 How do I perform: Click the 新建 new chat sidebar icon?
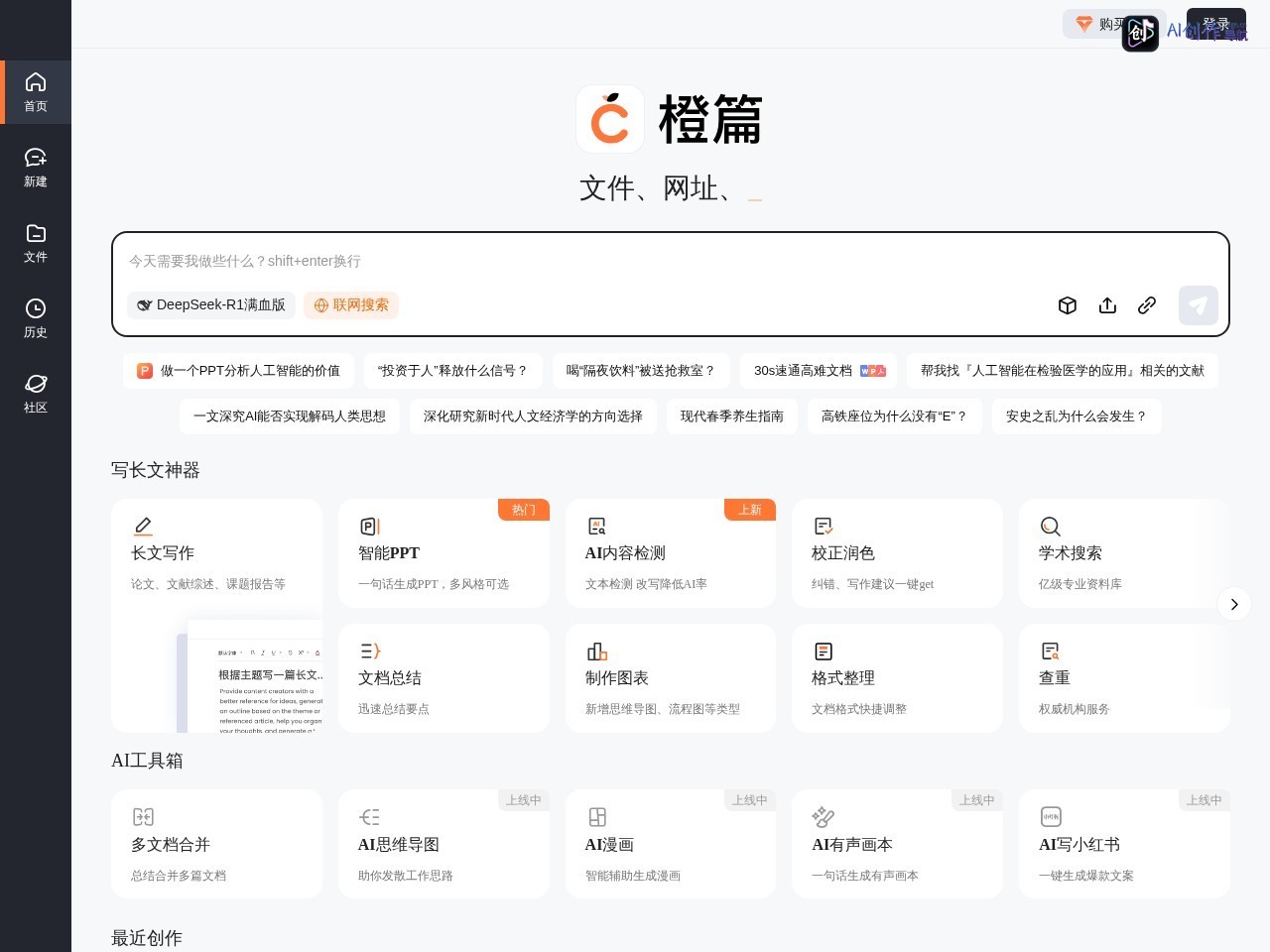click(36, 158)
